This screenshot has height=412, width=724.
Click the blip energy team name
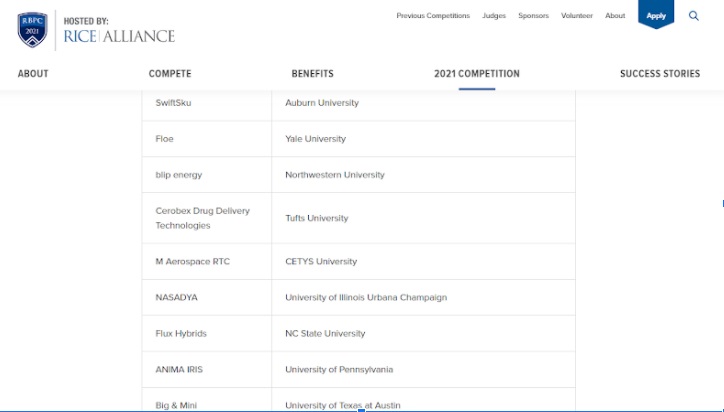point(179,175)
